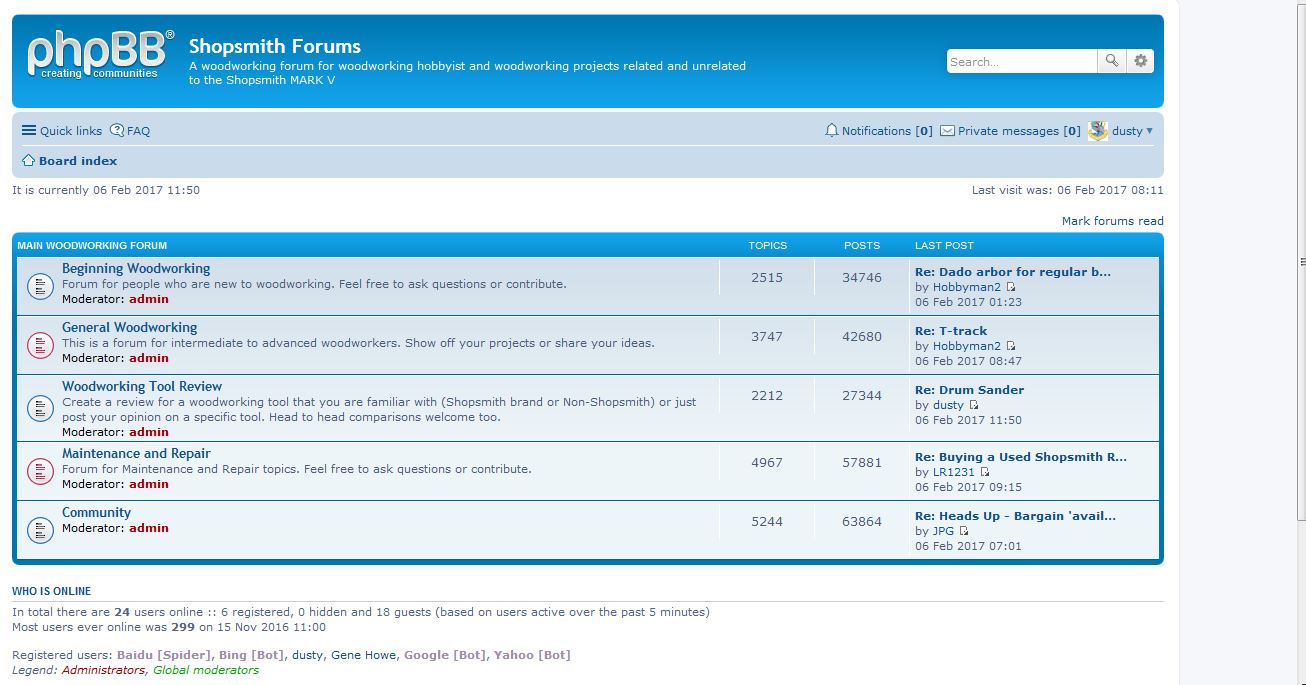The width and height of the screenshot is (1306, 685).
Task: Open Re: Heads Up - Bargain post
Action: 1015,516
